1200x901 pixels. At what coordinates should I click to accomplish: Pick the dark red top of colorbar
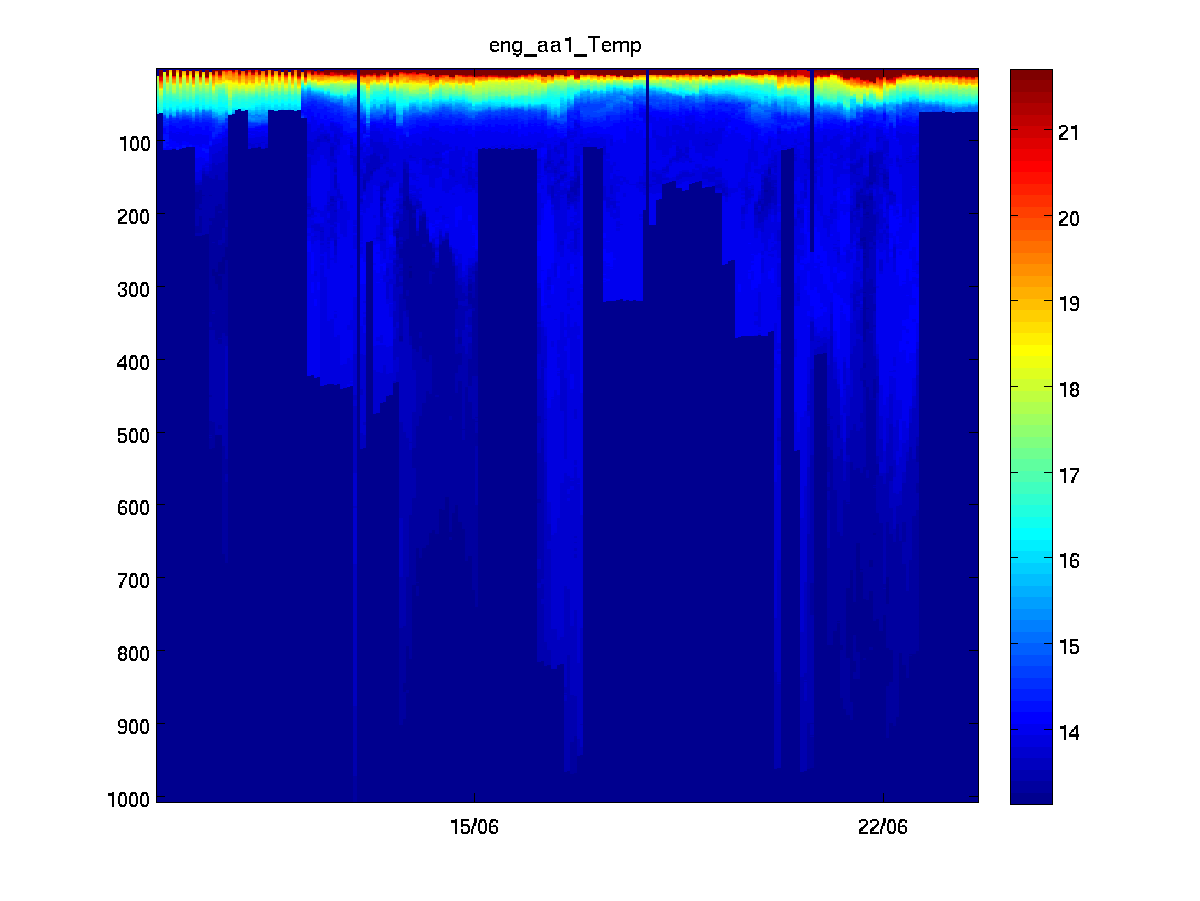pyautogui.click(x=1031, y=78)
